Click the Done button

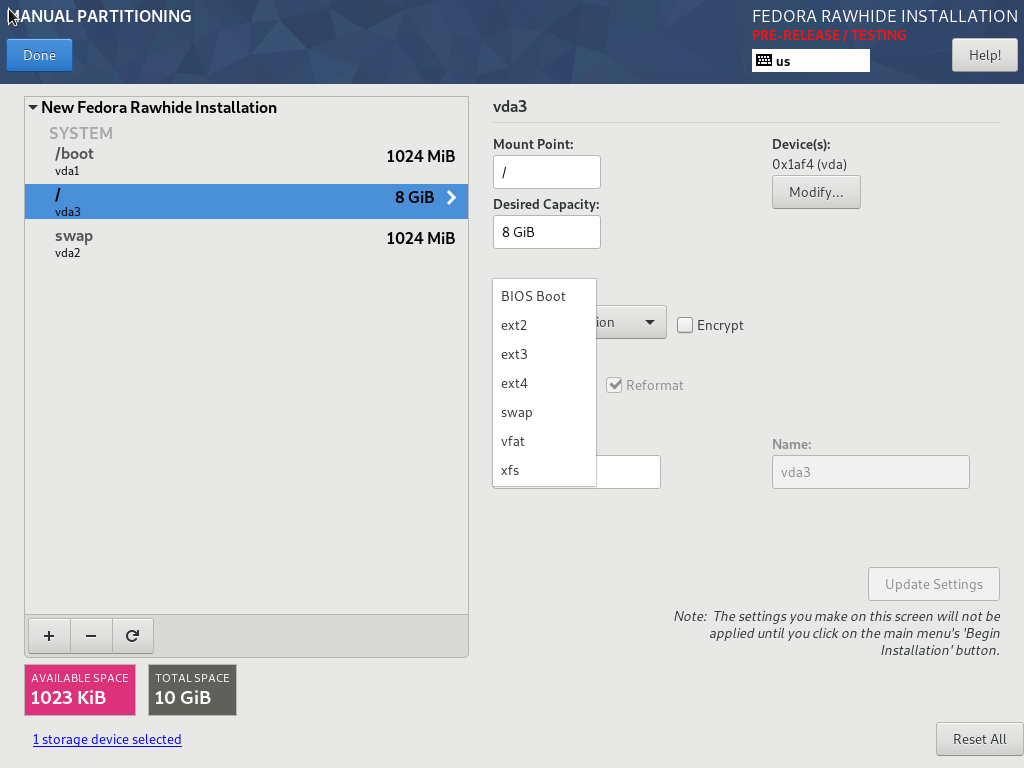(x=39, y=56)
